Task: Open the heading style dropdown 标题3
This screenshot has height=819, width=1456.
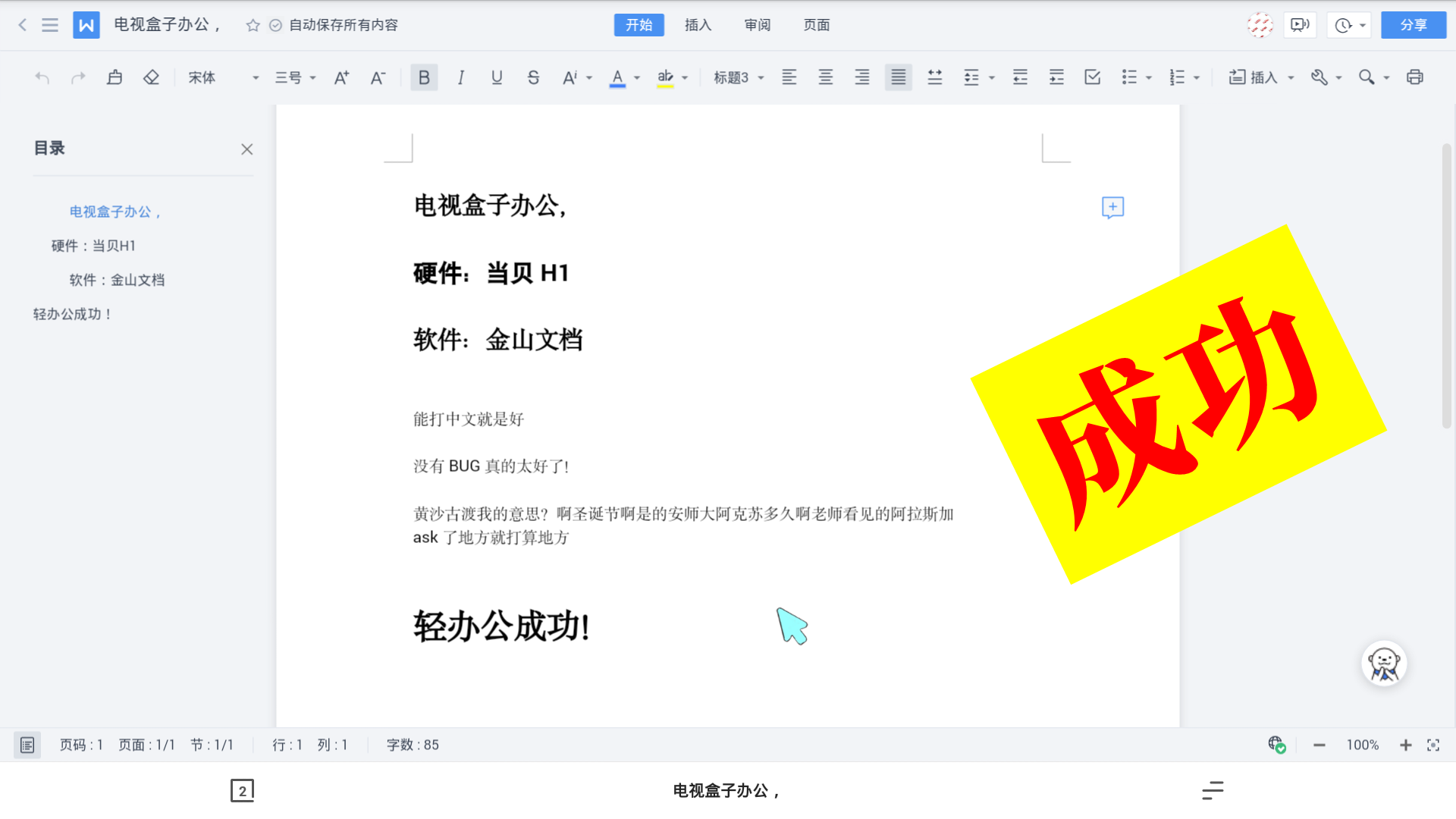Action: (x=739, y=77)
